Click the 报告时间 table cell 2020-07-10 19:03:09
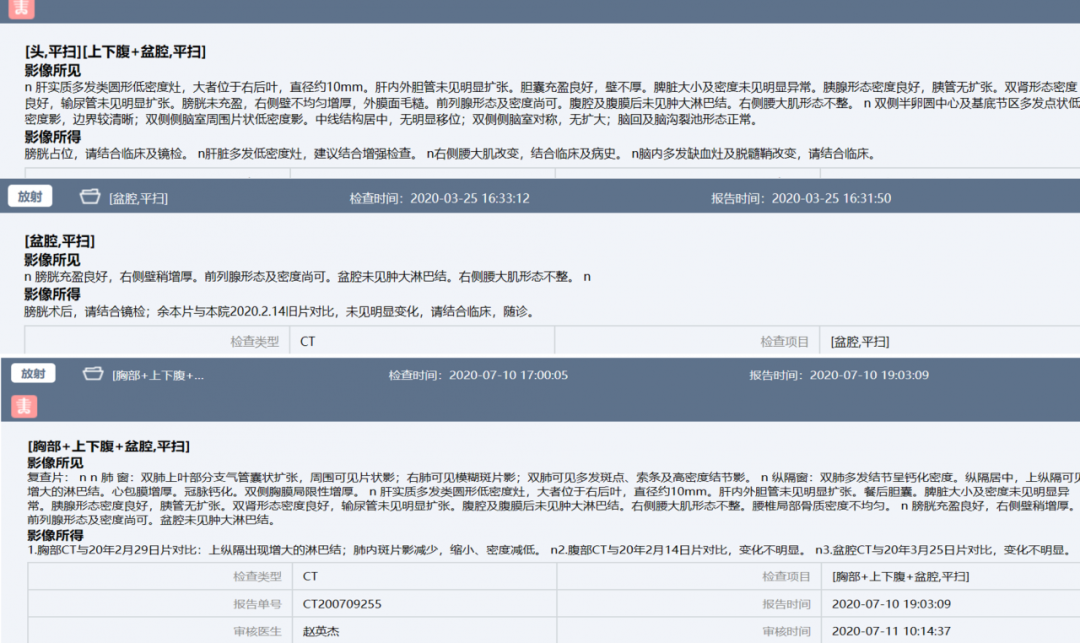Screen dimensions: 1080x643 tap(891, 604)
